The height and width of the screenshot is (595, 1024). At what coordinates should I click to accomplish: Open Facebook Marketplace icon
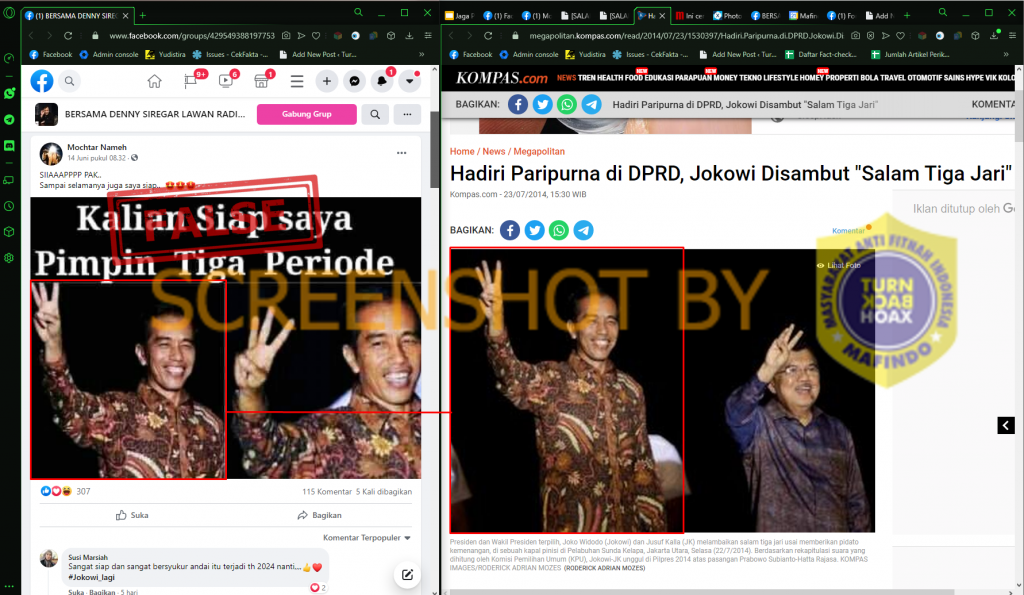[x=261, y=81]
